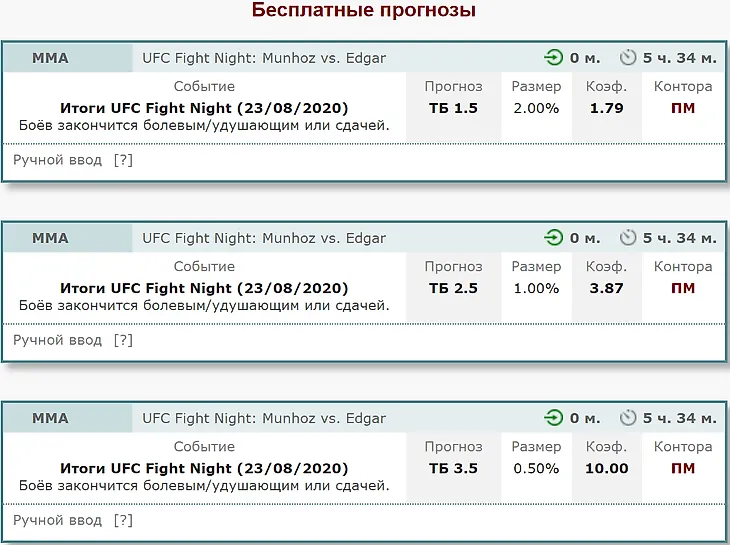Click the Бесплатные прогнозы heading

pyautogui.click(x=364, y=10)
